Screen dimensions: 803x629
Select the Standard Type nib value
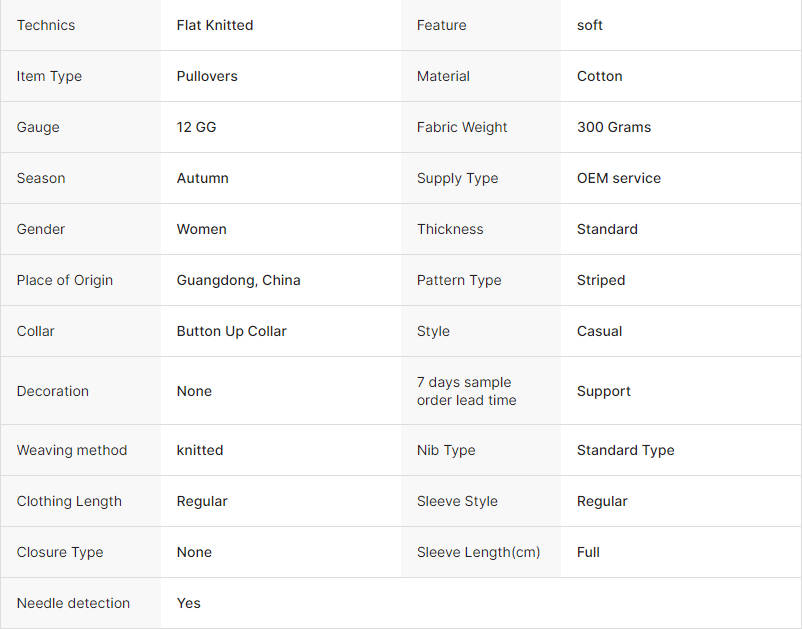click(625, 450)
